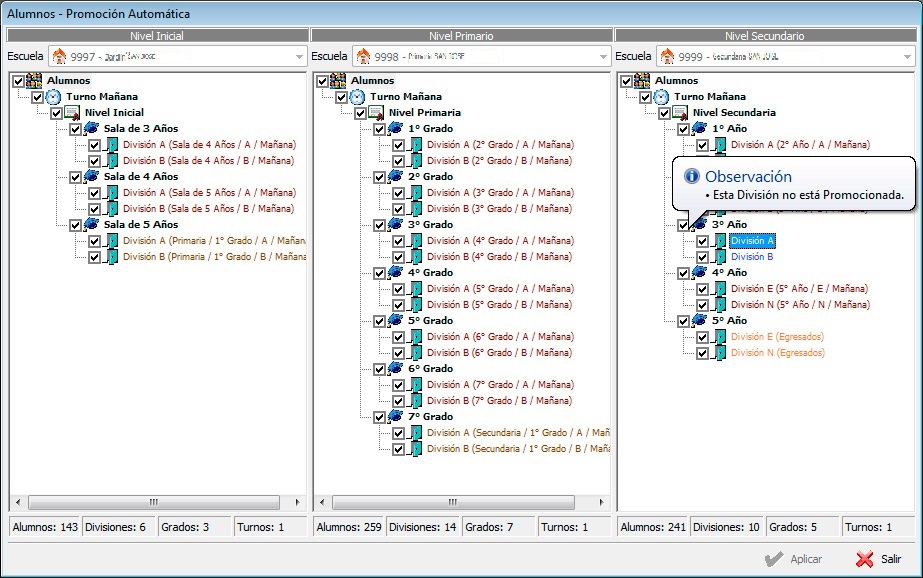Viewport: 923px width, 578px height.
Task: Open the Escuela dropdown arrow for school 9999
Action: coord(907,57)
